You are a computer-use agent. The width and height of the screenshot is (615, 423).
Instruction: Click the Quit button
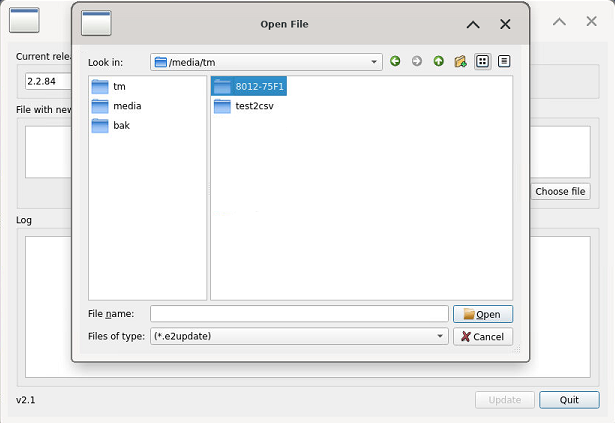tap(569, 400)
